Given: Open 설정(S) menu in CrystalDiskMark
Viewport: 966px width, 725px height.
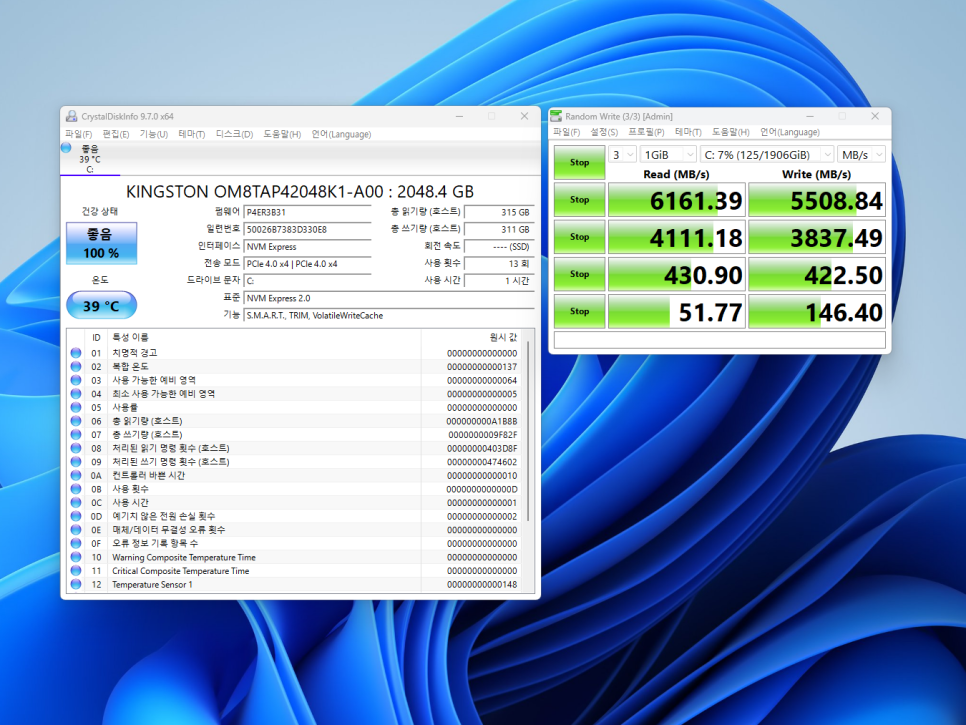Looking at the screenshot, I should point(604,132).
